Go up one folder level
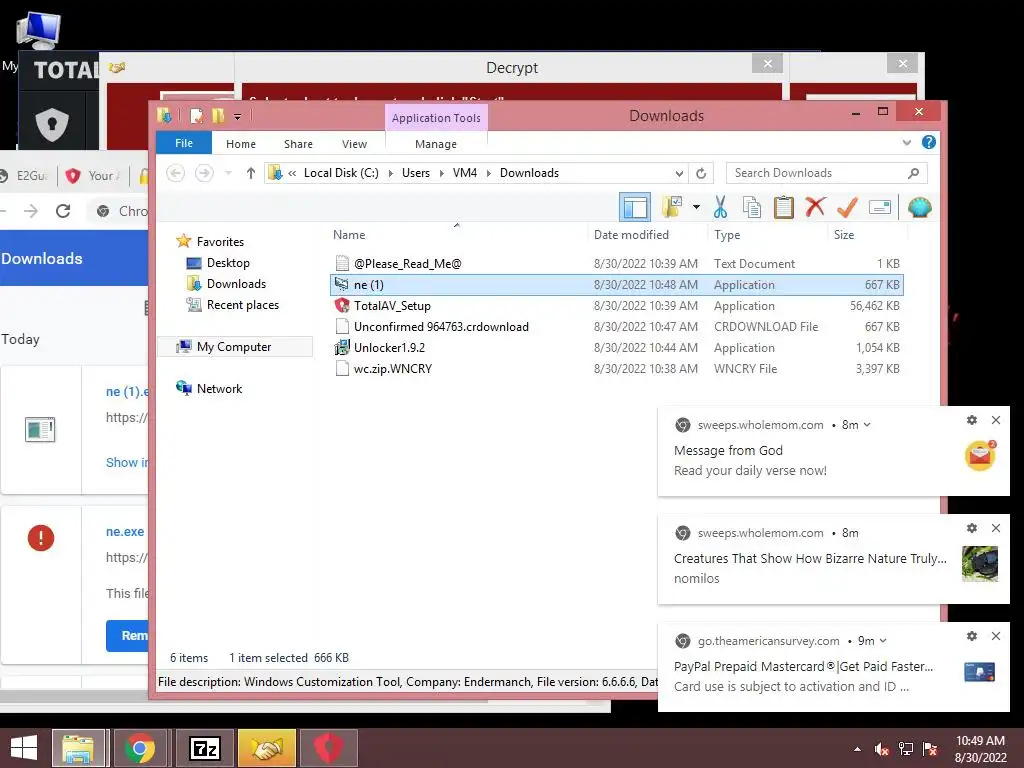Viewport: 1024px width, 768px height. tap(251, 173)
